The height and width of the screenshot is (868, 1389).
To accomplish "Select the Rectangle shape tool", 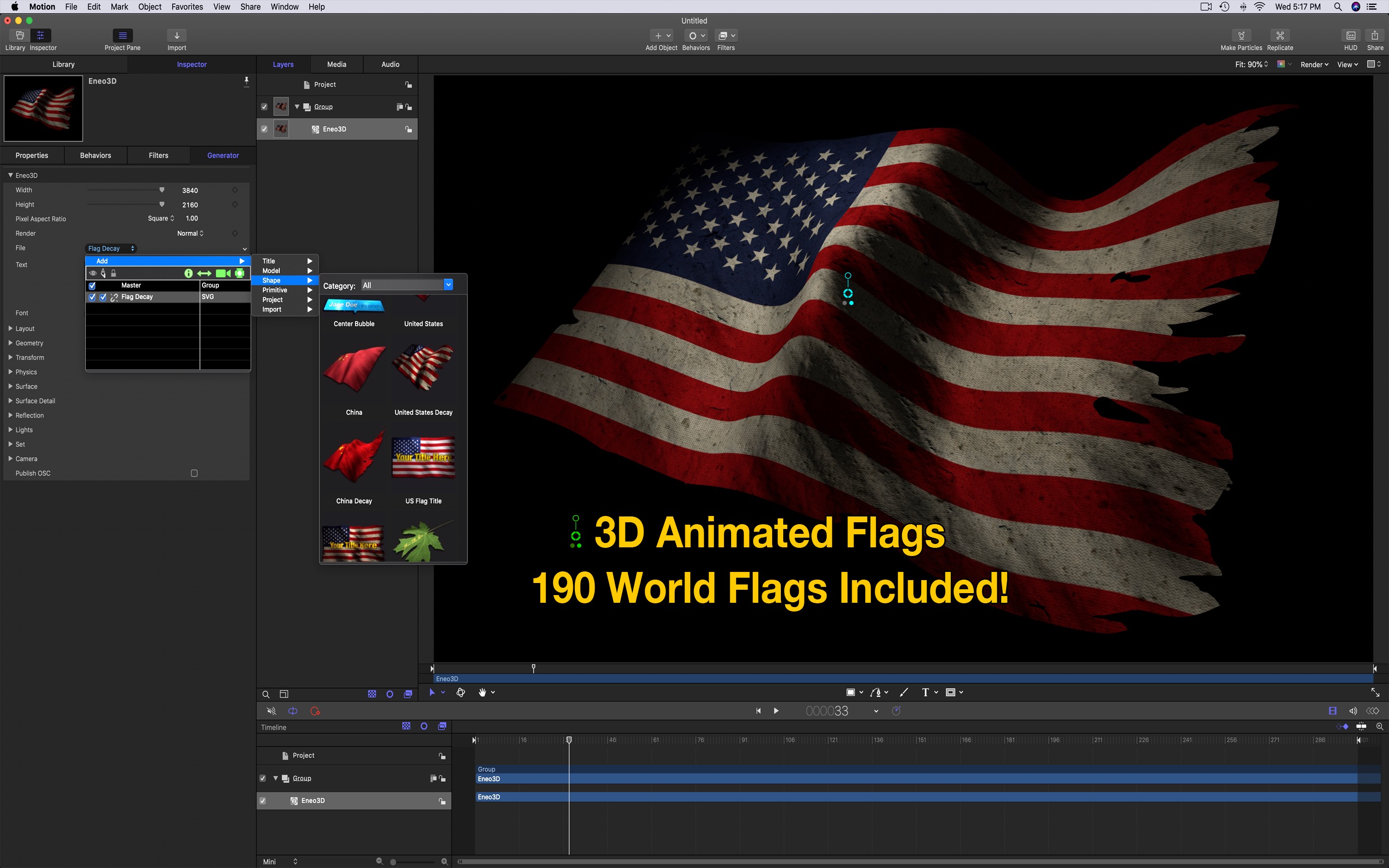I will [x=851, y=692].
